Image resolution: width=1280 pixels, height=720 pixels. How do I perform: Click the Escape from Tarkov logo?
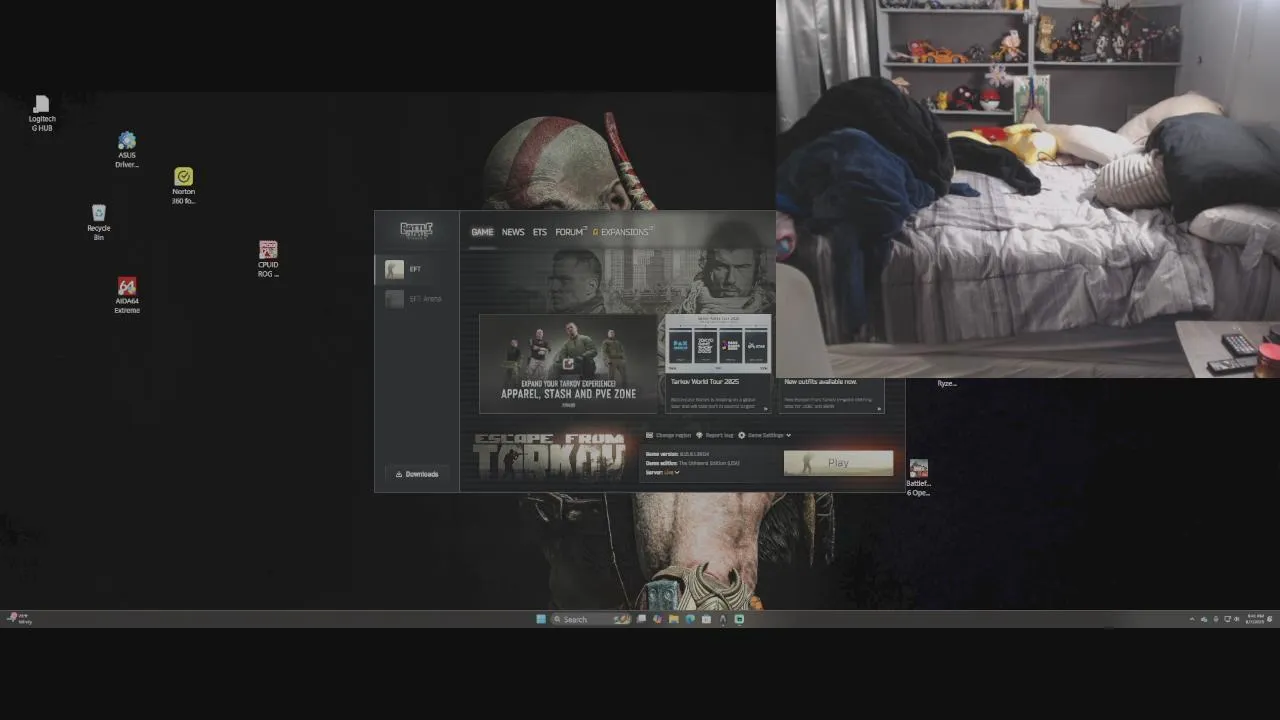pos(549,458)
